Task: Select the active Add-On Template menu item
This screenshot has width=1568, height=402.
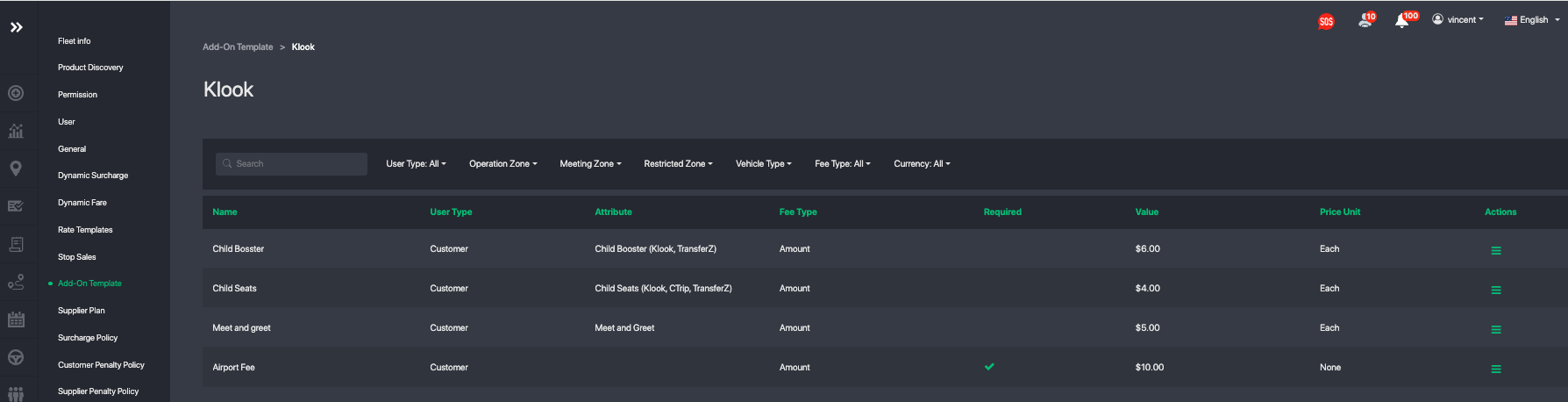Action: pos(89,283)
